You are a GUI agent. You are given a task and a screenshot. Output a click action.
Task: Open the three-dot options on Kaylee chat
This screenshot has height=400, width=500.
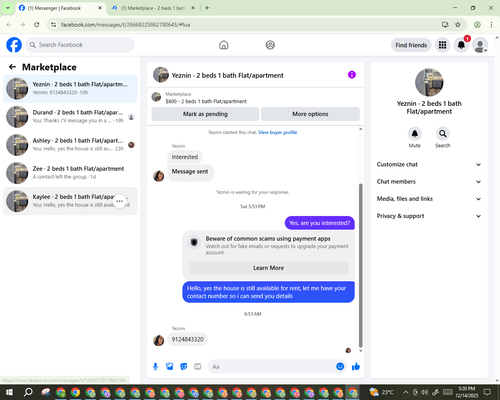tap(120, 201)
